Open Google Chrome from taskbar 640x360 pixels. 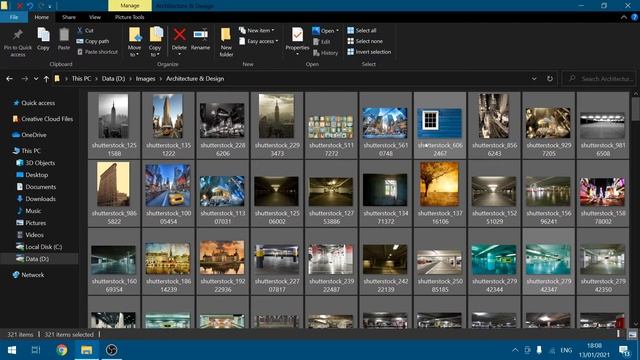(x=62, y=350)
